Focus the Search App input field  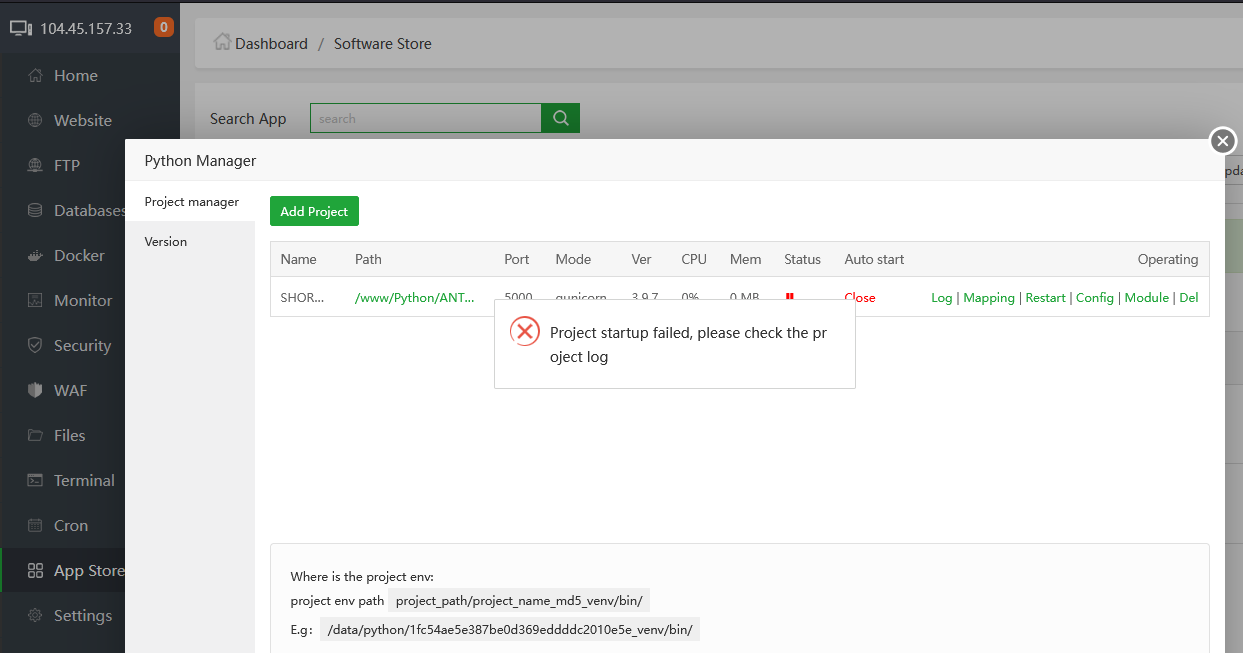click(425, 119)
